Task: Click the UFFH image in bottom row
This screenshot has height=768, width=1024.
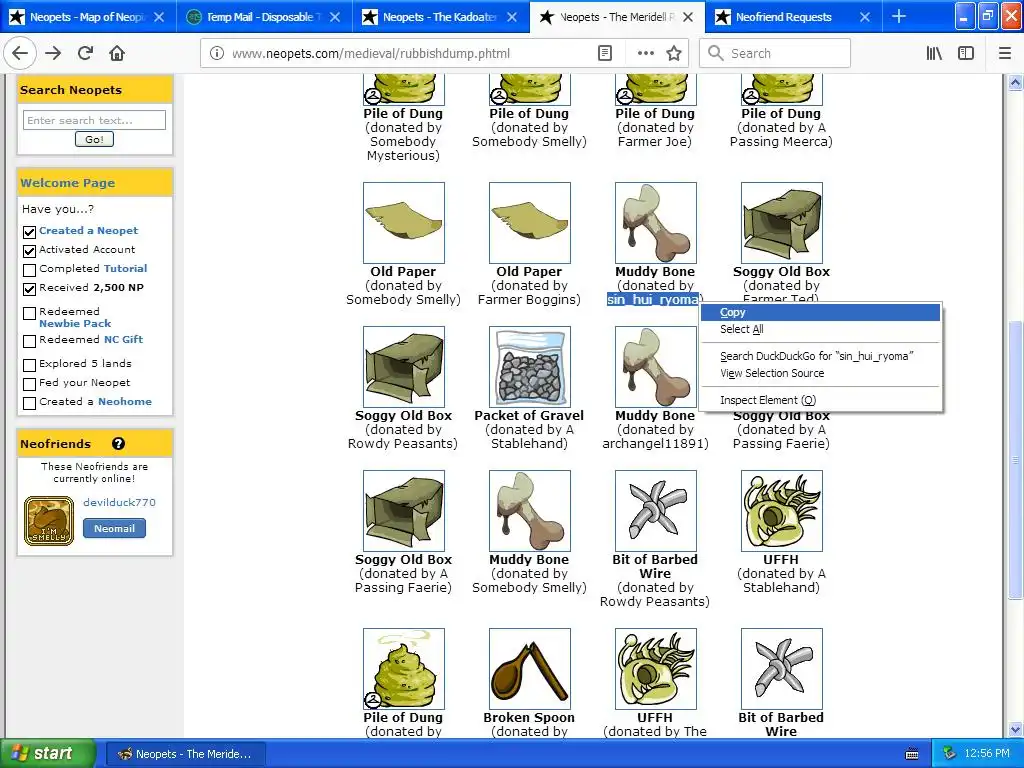Action: [x=656, y=669]
